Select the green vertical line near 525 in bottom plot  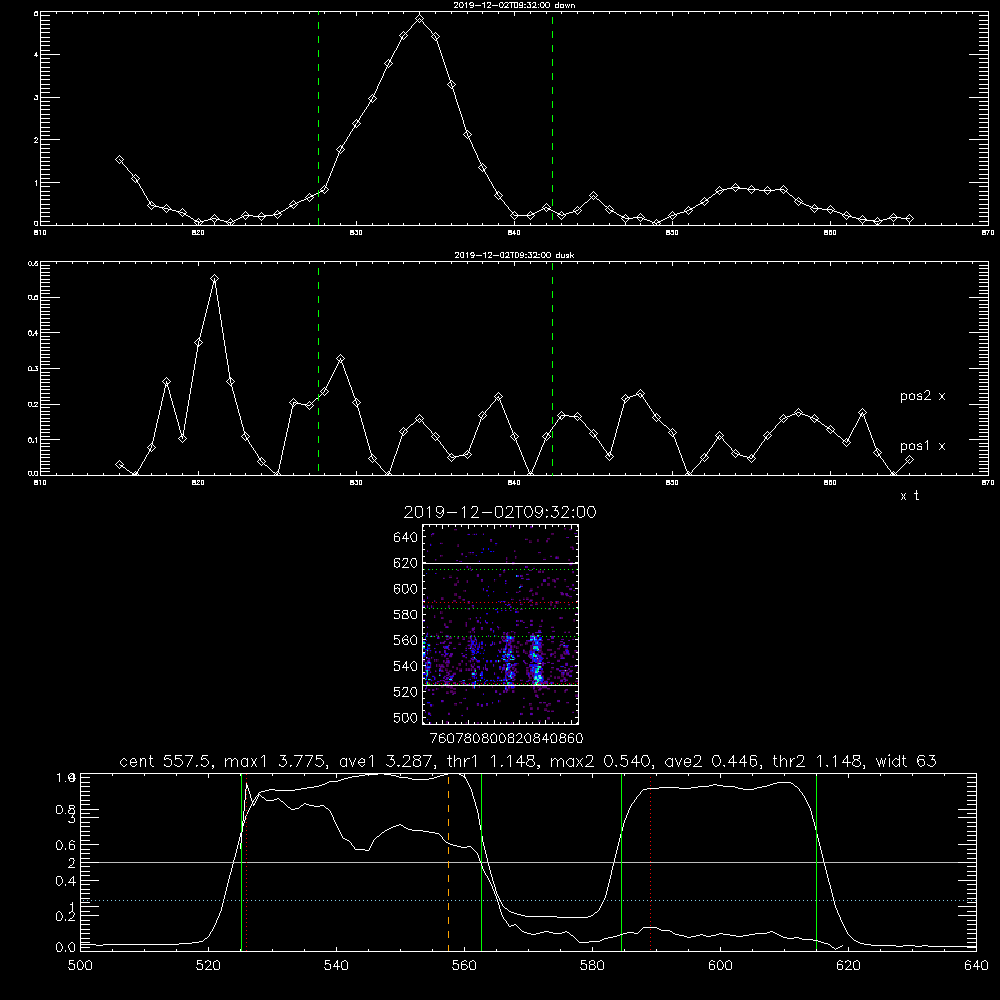[x=241, y=862]
